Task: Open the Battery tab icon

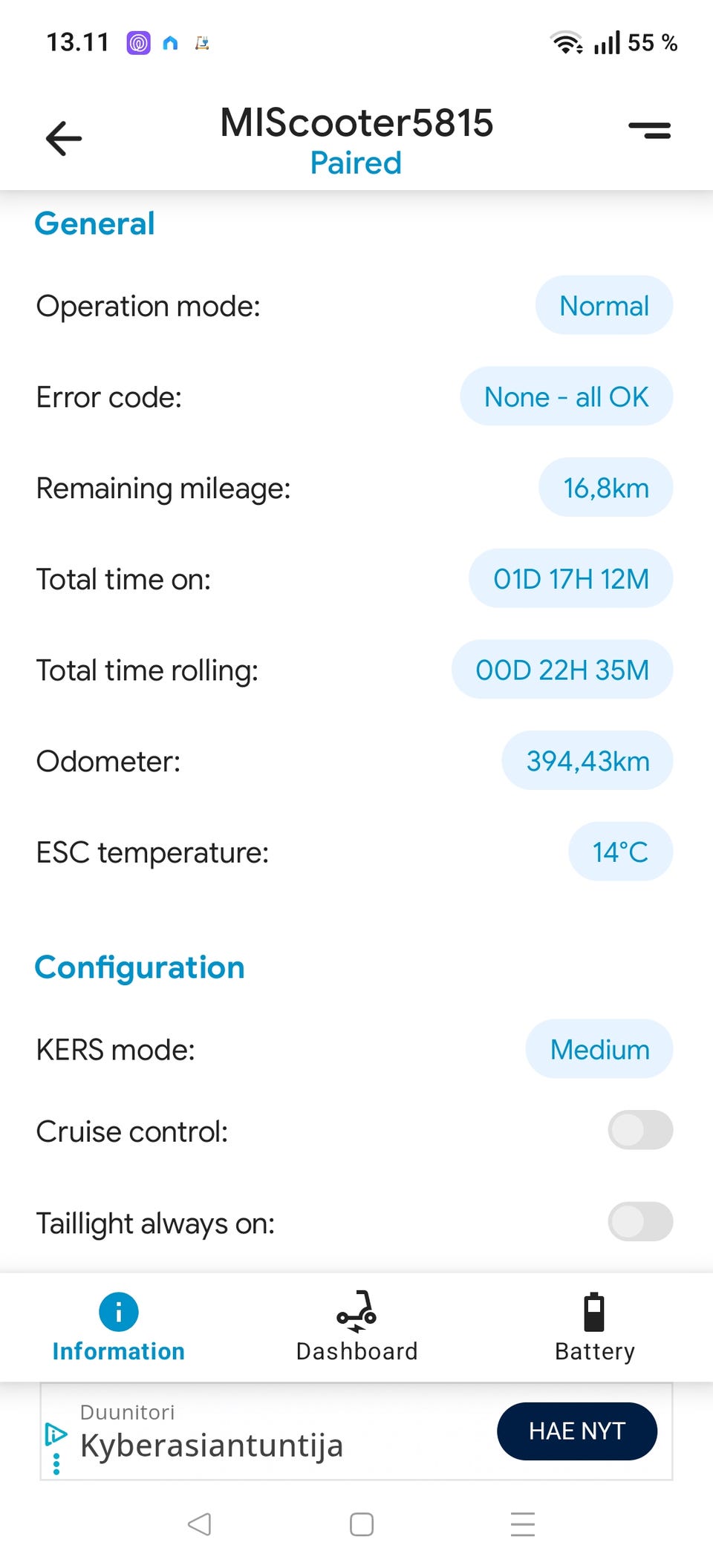Action: coord(594,1312)
